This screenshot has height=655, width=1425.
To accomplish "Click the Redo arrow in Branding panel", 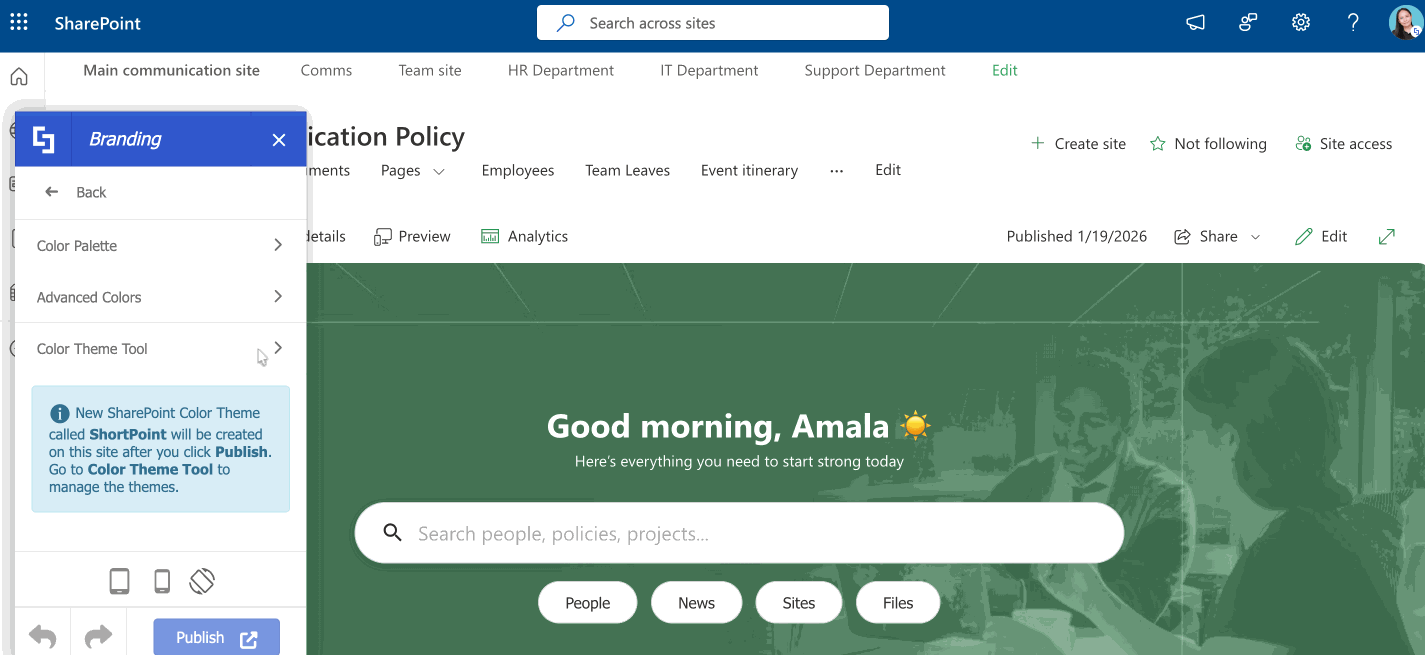I will [98, 637].
